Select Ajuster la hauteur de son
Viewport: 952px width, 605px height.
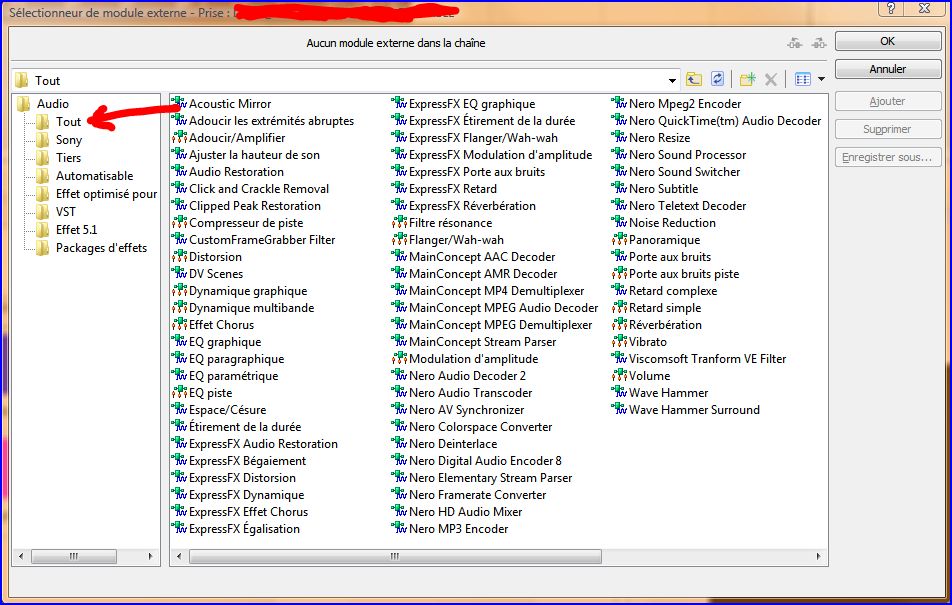[254, 154]
